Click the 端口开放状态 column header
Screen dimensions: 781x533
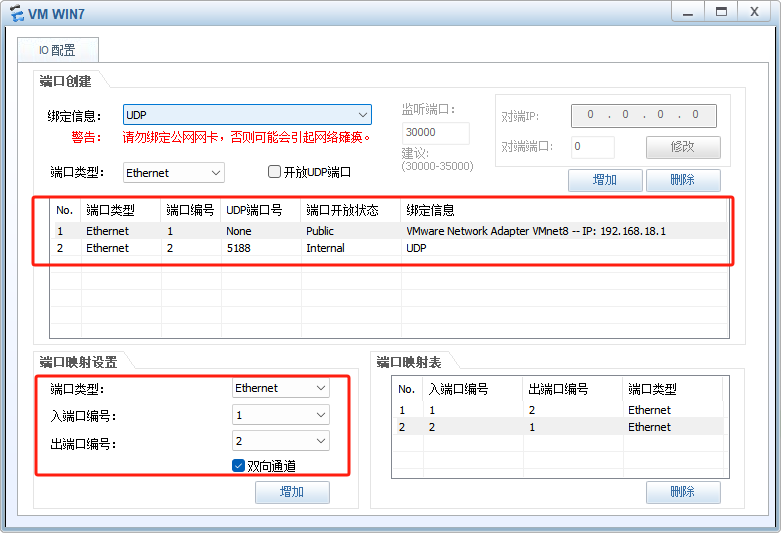[351, 210]
